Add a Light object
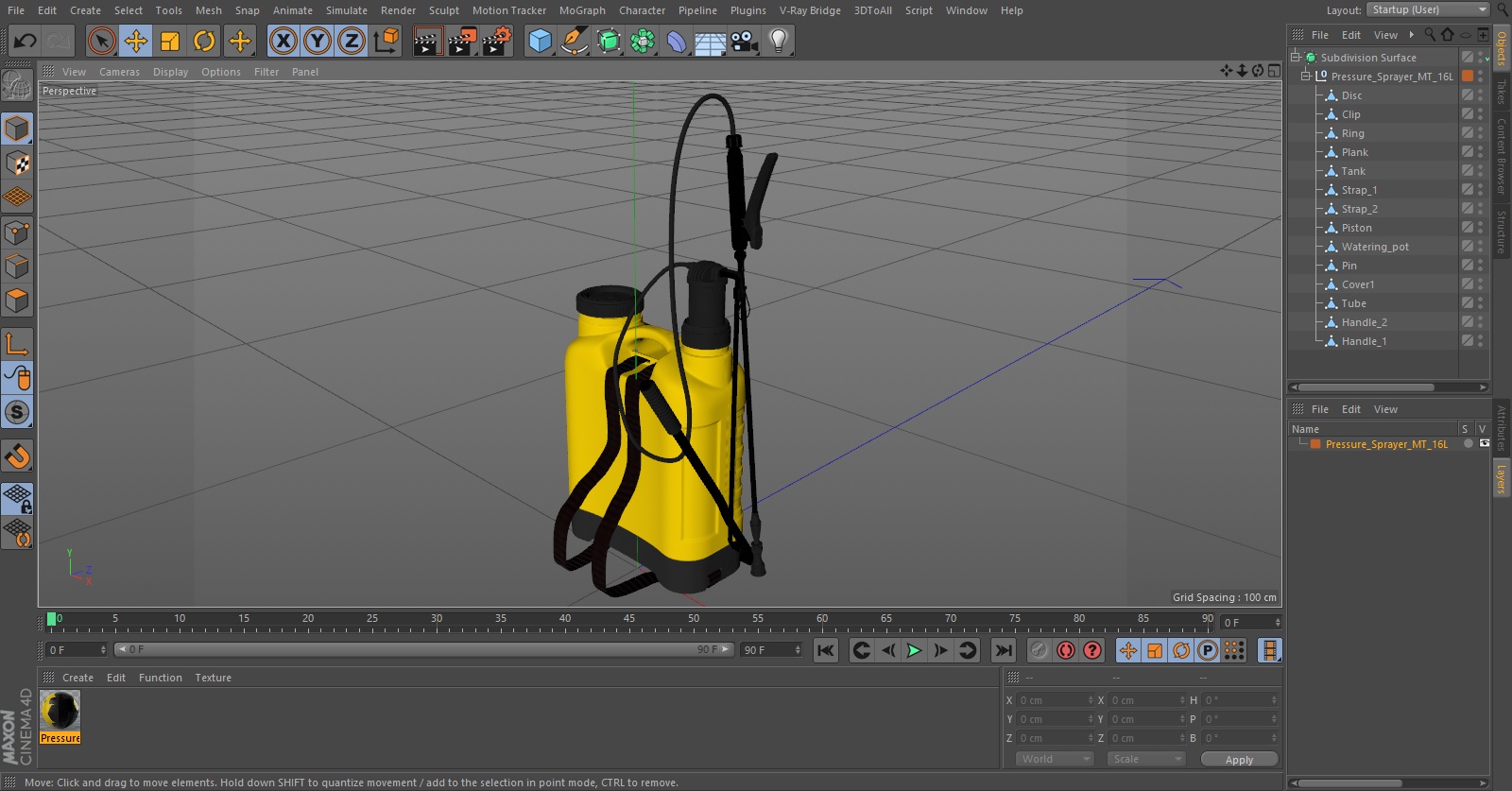 778,41
